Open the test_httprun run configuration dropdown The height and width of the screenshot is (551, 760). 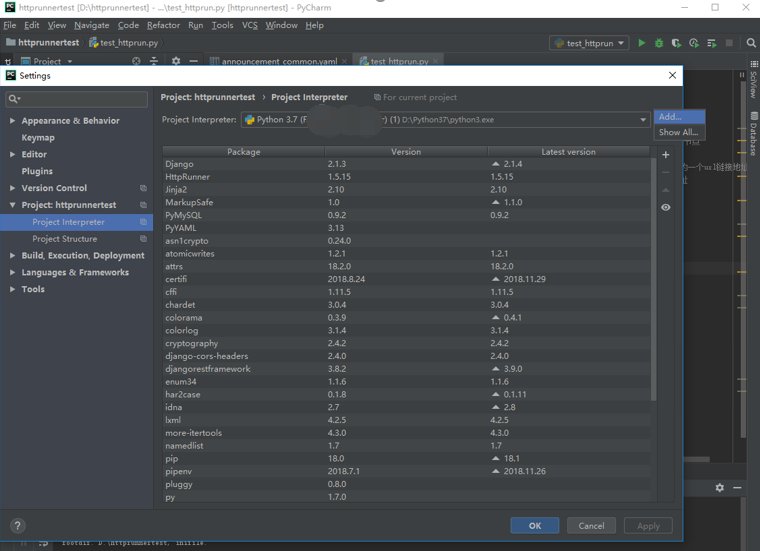(x=589, y=43)
